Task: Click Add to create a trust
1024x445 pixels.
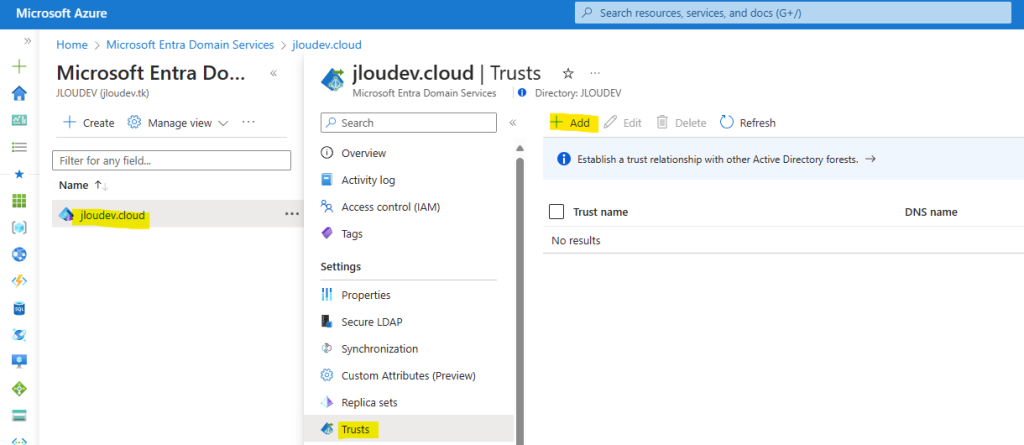Action: point(571,123)
